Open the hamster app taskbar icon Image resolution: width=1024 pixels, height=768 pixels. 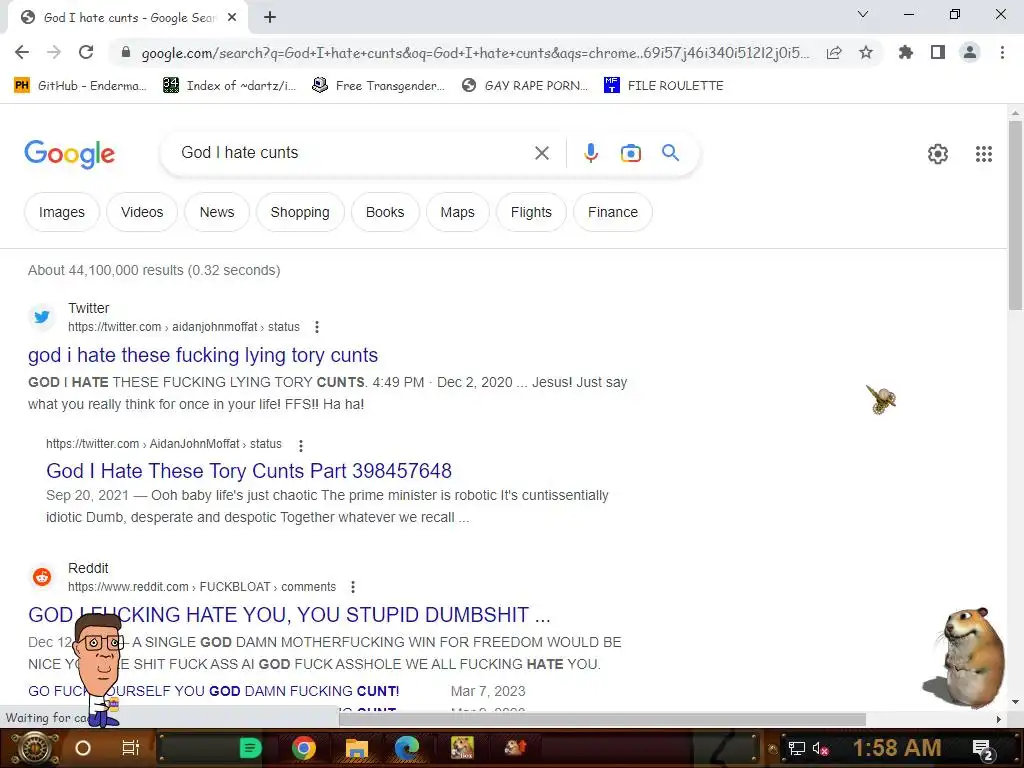point(462,748)
